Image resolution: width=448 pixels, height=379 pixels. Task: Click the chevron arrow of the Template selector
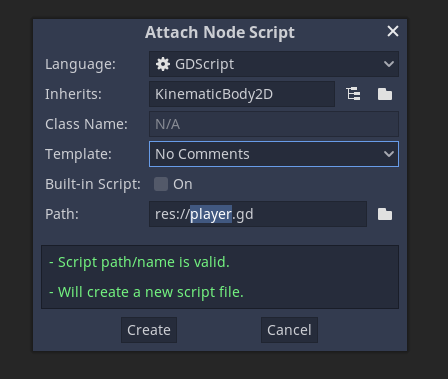coord(389,154)
